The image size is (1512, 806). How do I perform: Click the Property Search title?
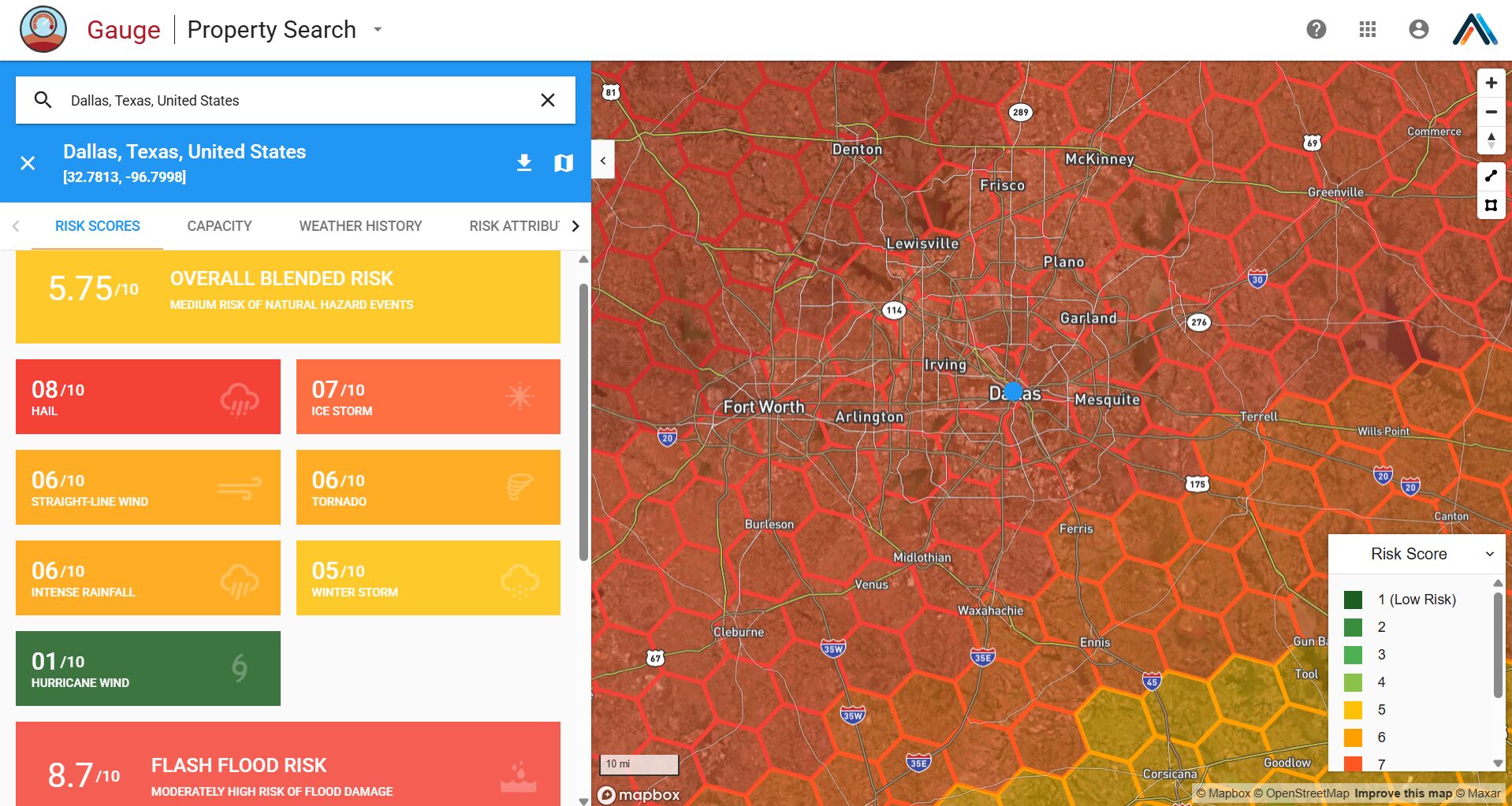point(271,29)
